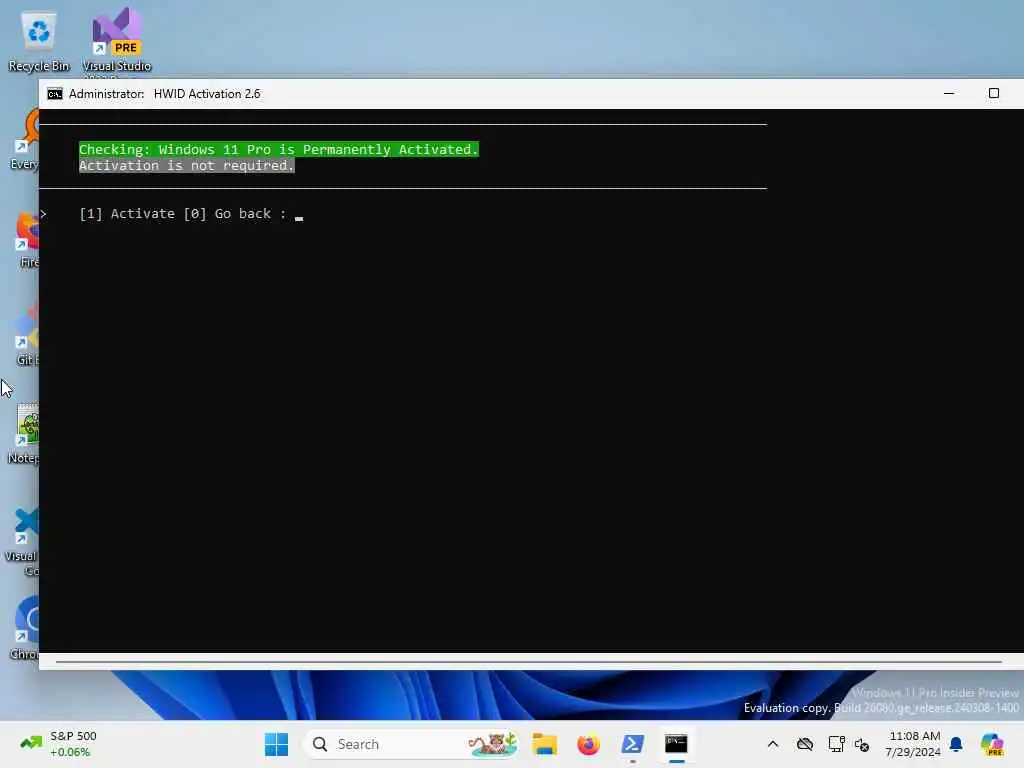Open the Visual Studio Preview desktop shortcut

click(x=116, y=40)
